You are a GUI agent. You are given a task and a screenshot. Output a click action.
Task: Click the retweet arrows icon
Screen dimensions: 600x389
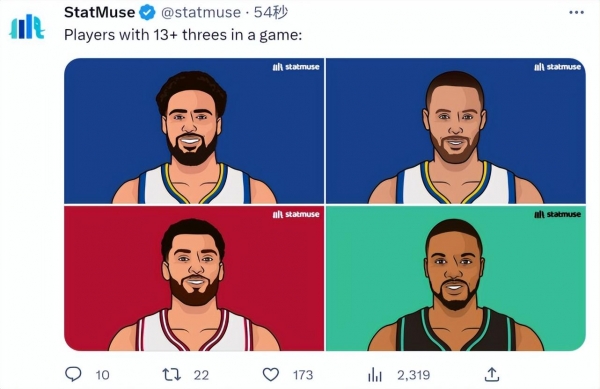(x=171, y=374)
